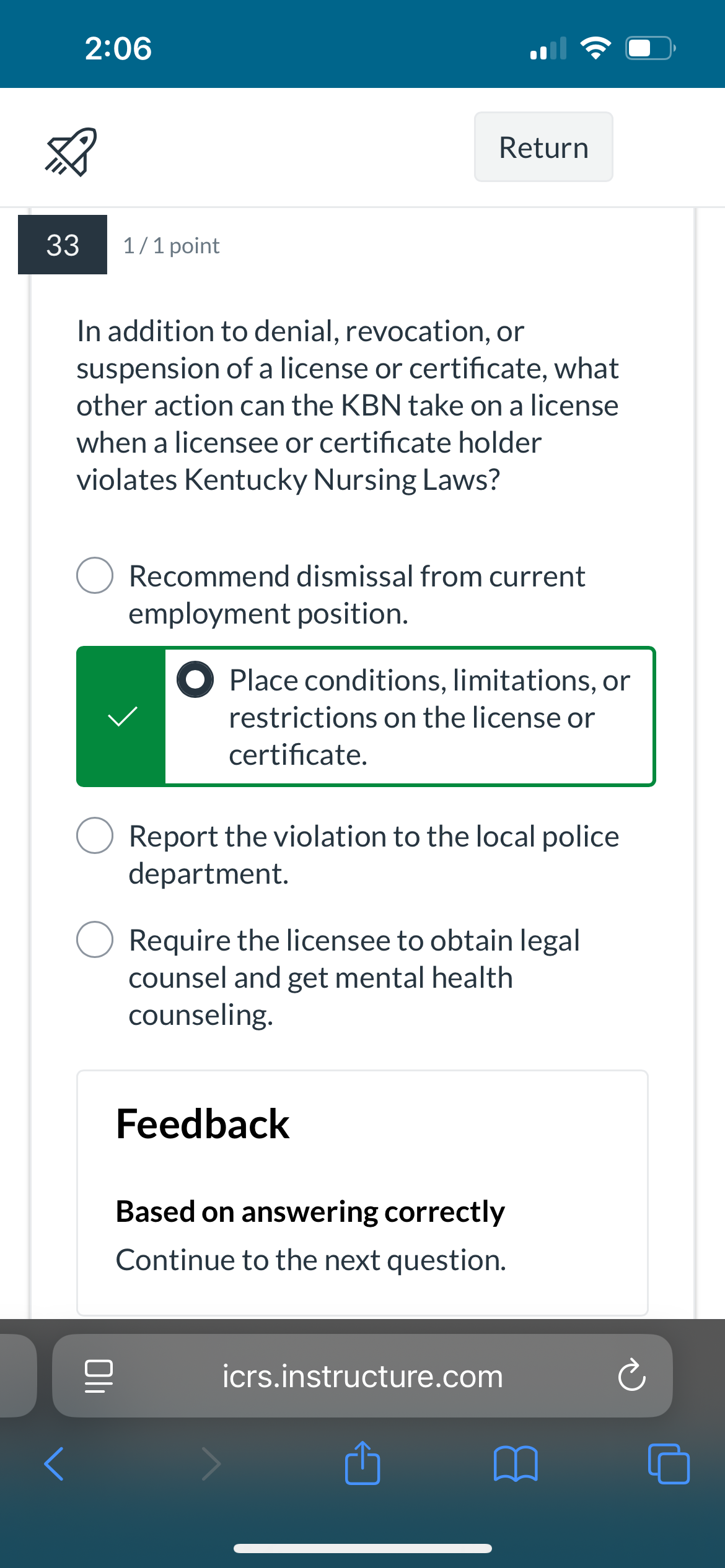Tap the green correct-answer checkmark
The width and height of the screenshot is (725, 1568).
(122, 716)
